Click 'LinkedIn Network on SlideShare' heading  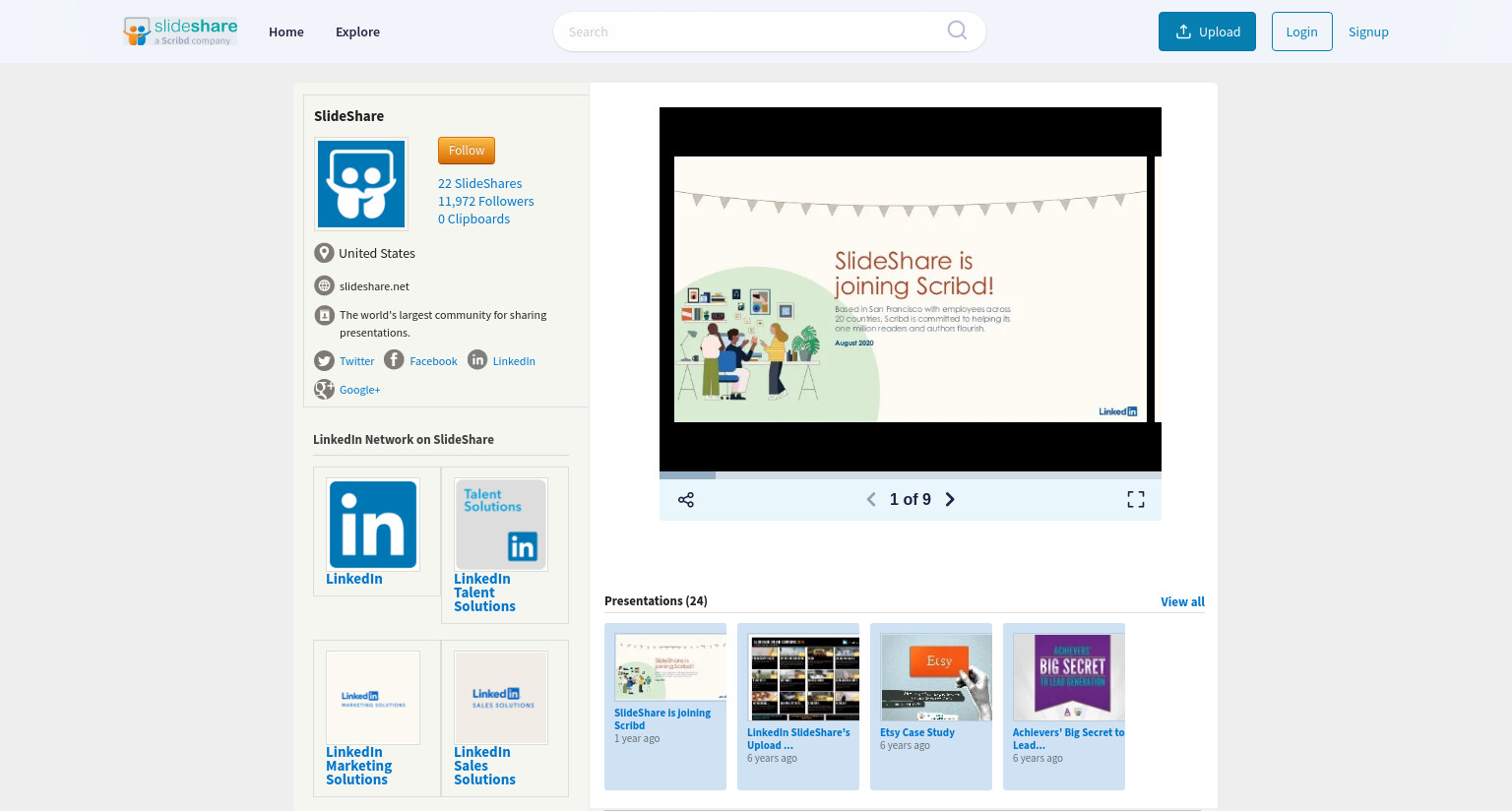(404, 440)
